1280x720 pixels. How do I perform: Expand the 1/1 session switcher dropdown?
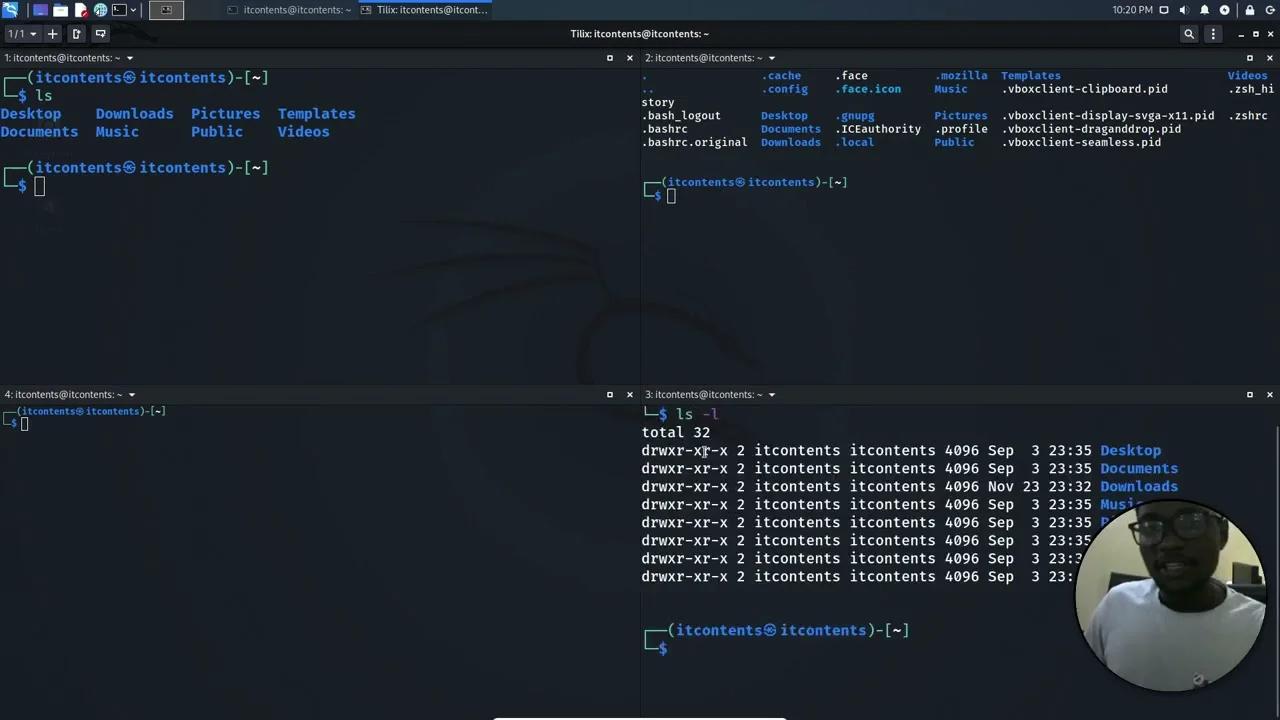(22, 34)
